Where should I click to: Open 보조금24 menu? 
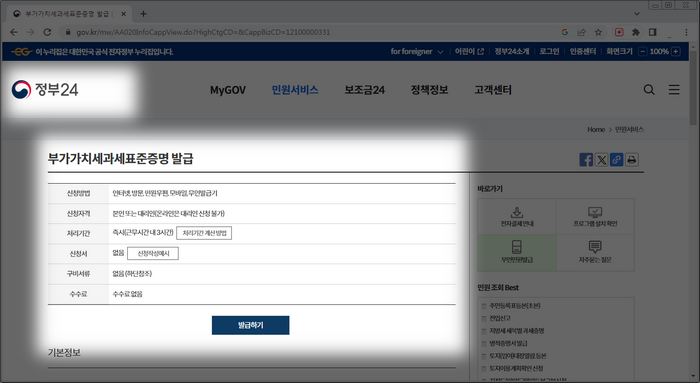point(364,90)
